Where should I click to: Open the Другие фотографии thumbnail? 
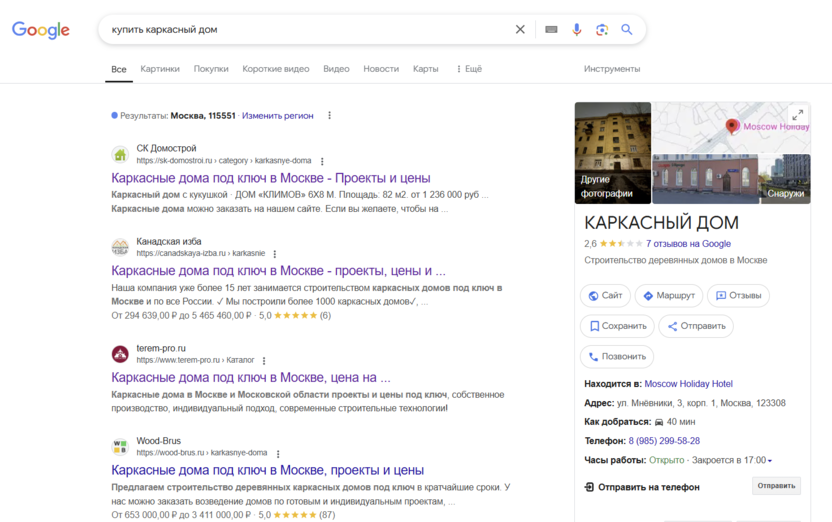point(612,153)
